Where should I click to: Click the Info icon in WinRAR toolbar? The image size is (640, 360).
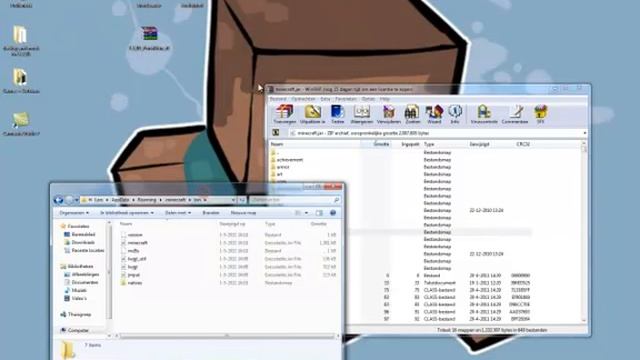(x=455, y=114)
